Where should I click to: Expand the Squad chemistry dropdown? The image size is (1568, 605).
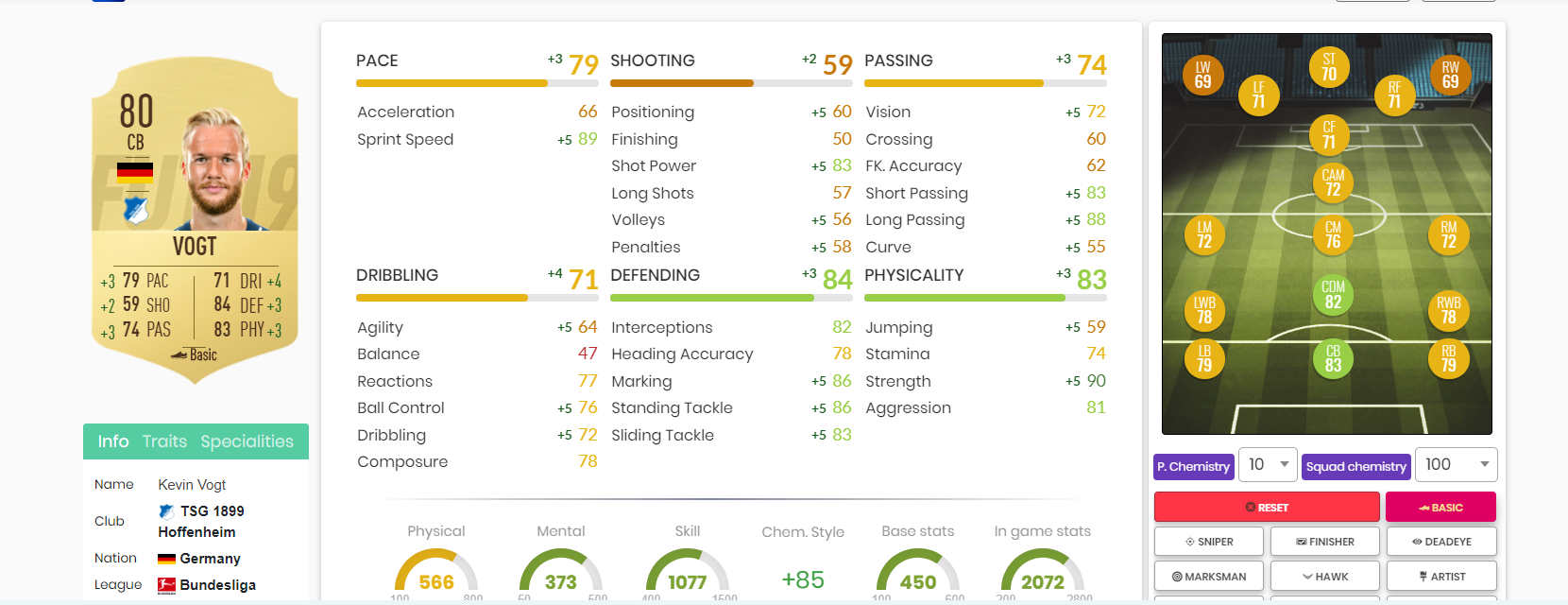point(1456,465)
